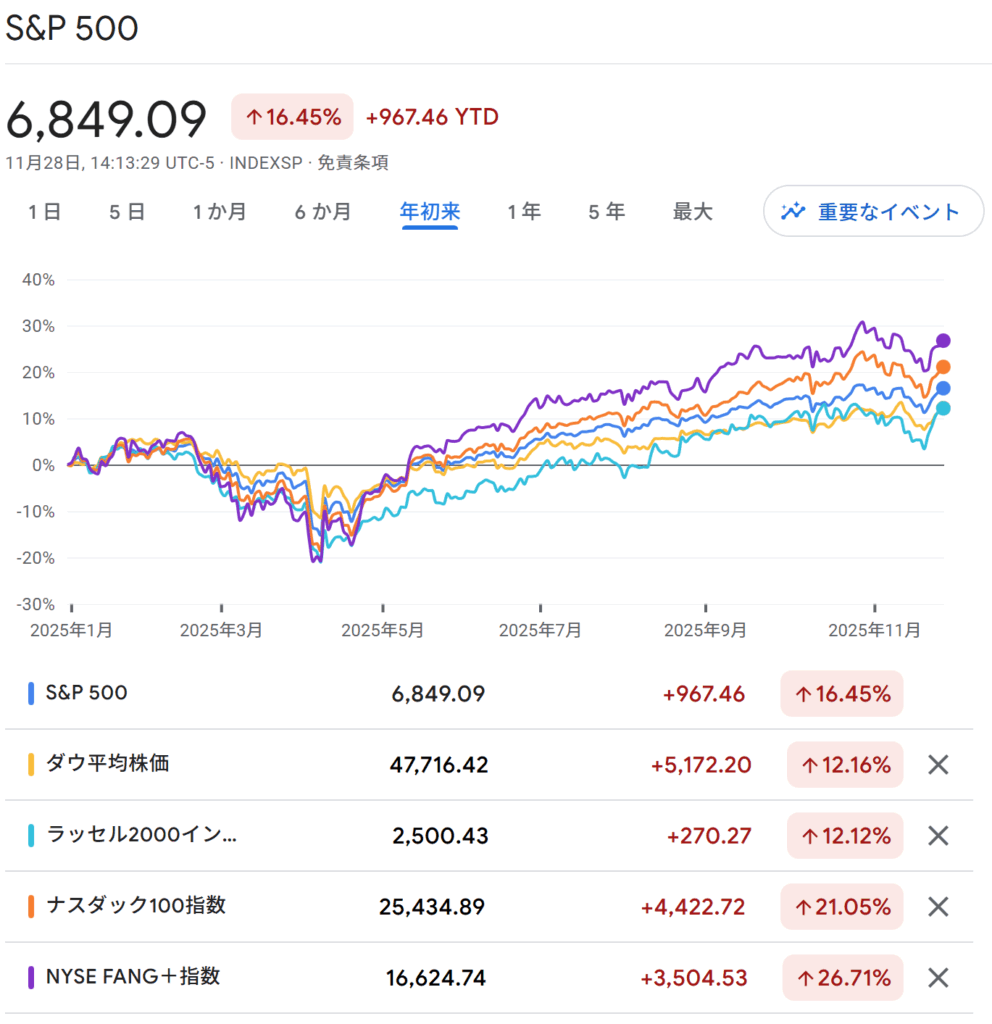The image size is (992, 1024).
Task: Open the 最大 time range
Action: tap(692, 212)
